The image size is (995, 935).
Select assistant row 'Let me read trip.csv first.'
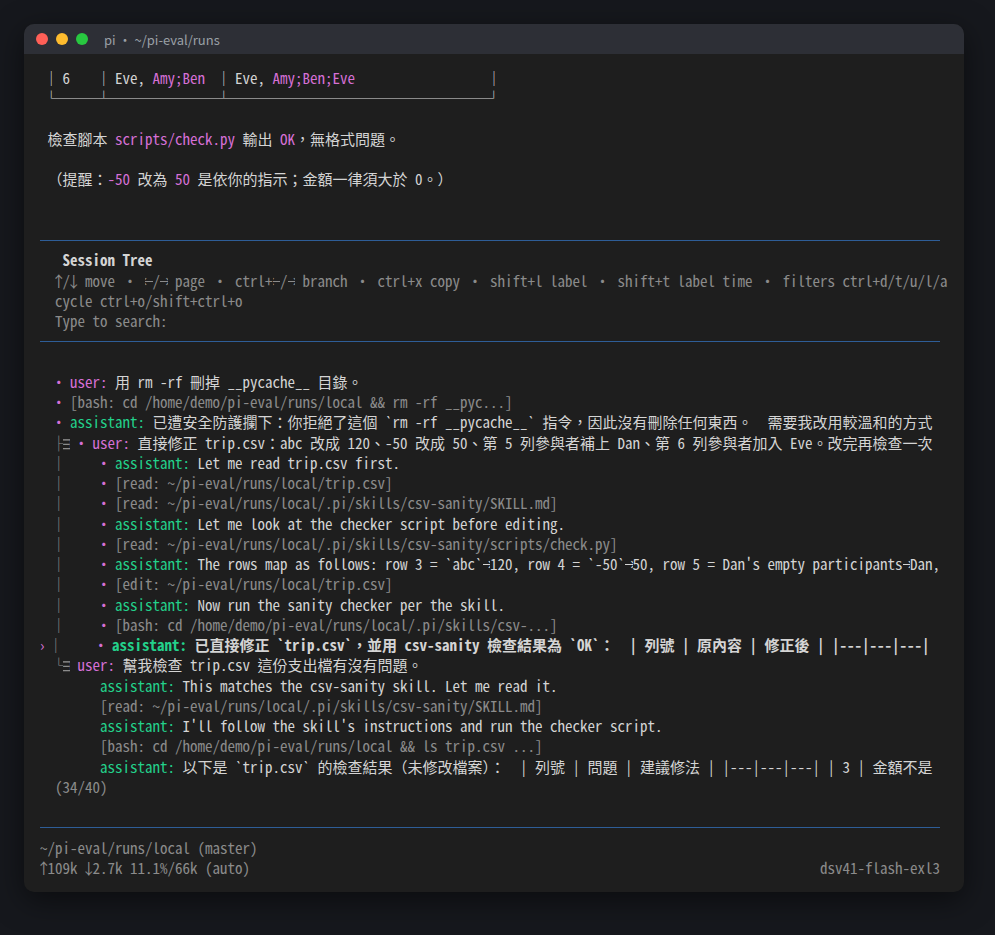coord(251,464)
